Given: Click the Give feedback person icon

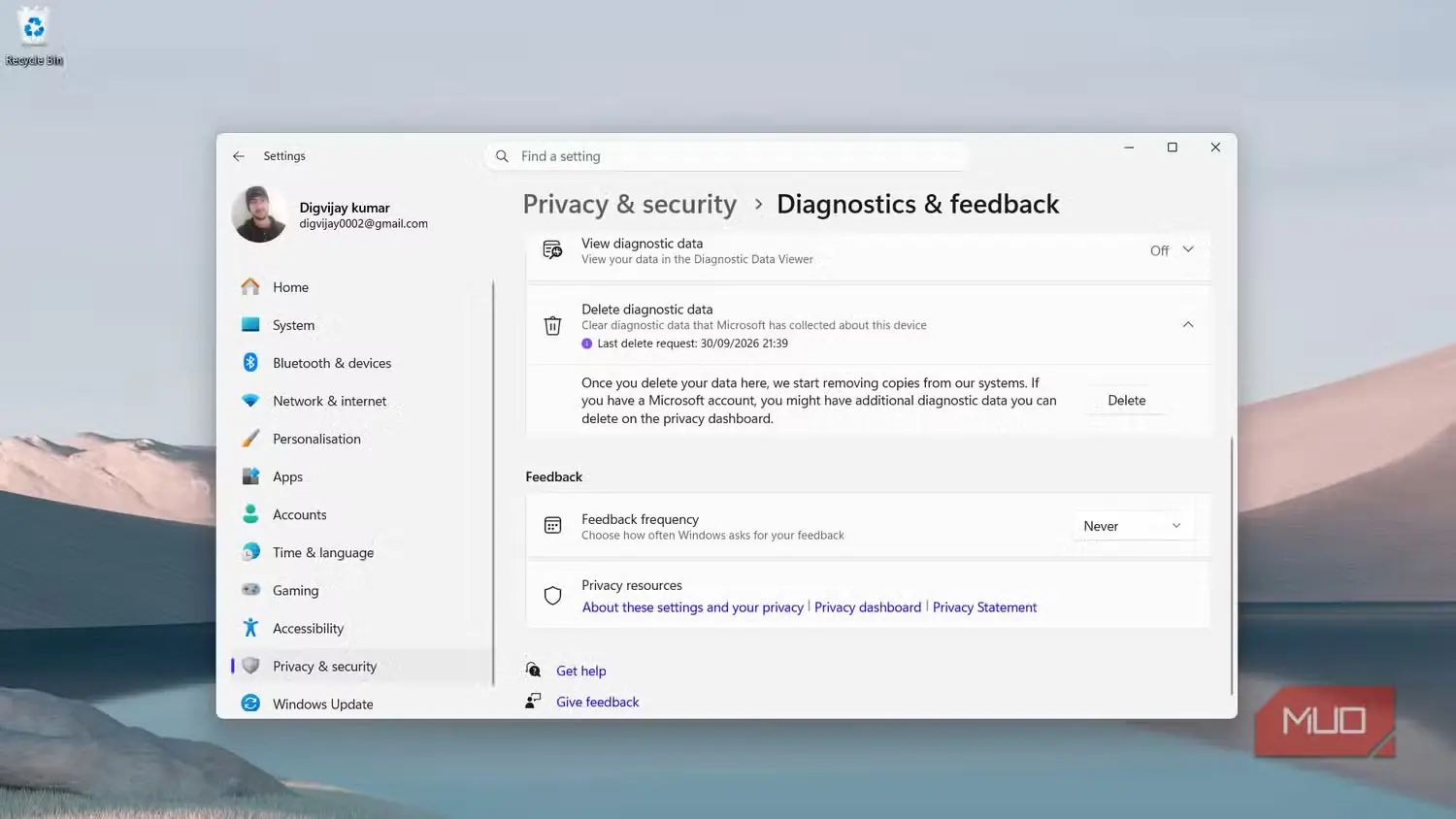Looking at the screenshot, I should tap(533, 702).
